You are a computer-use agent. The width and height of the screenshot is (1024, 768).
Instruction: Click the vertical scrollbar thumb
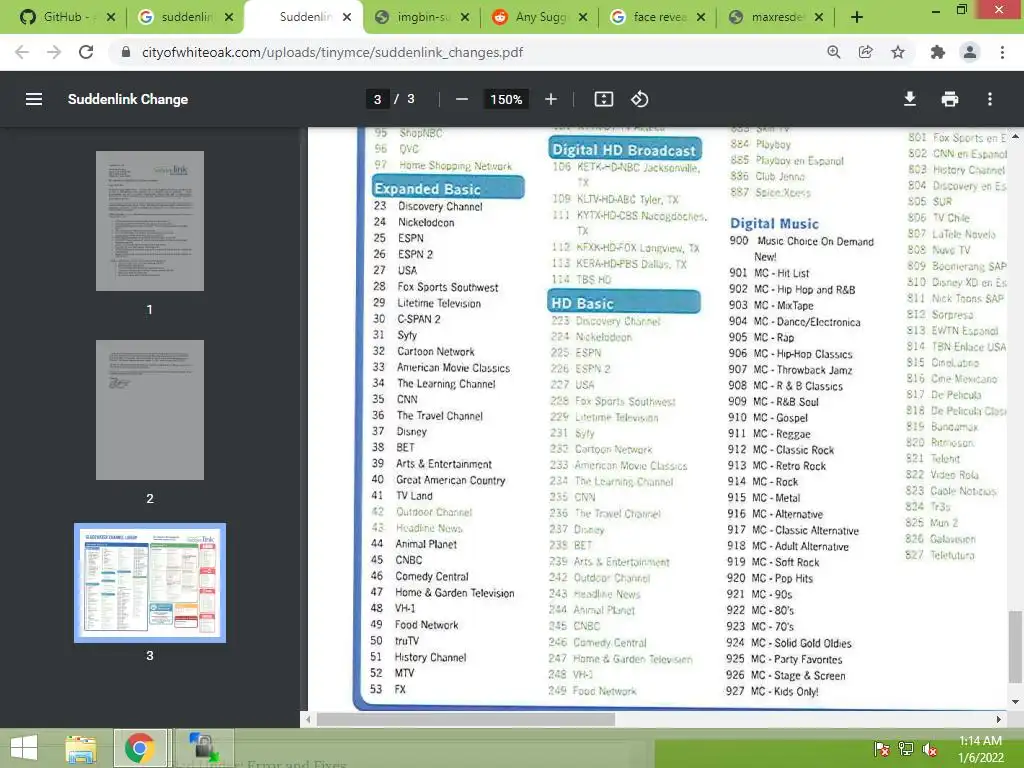1015,647
